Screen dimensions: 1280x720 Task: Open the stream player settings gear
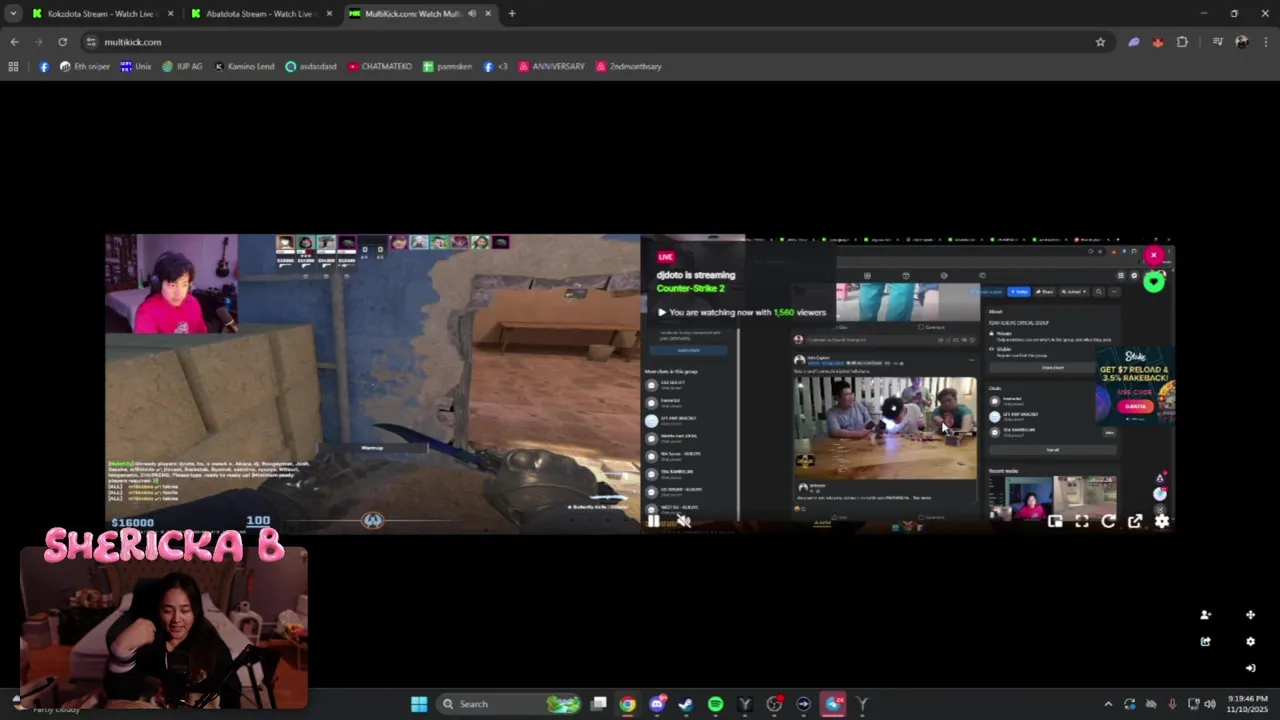[1162, 521]
